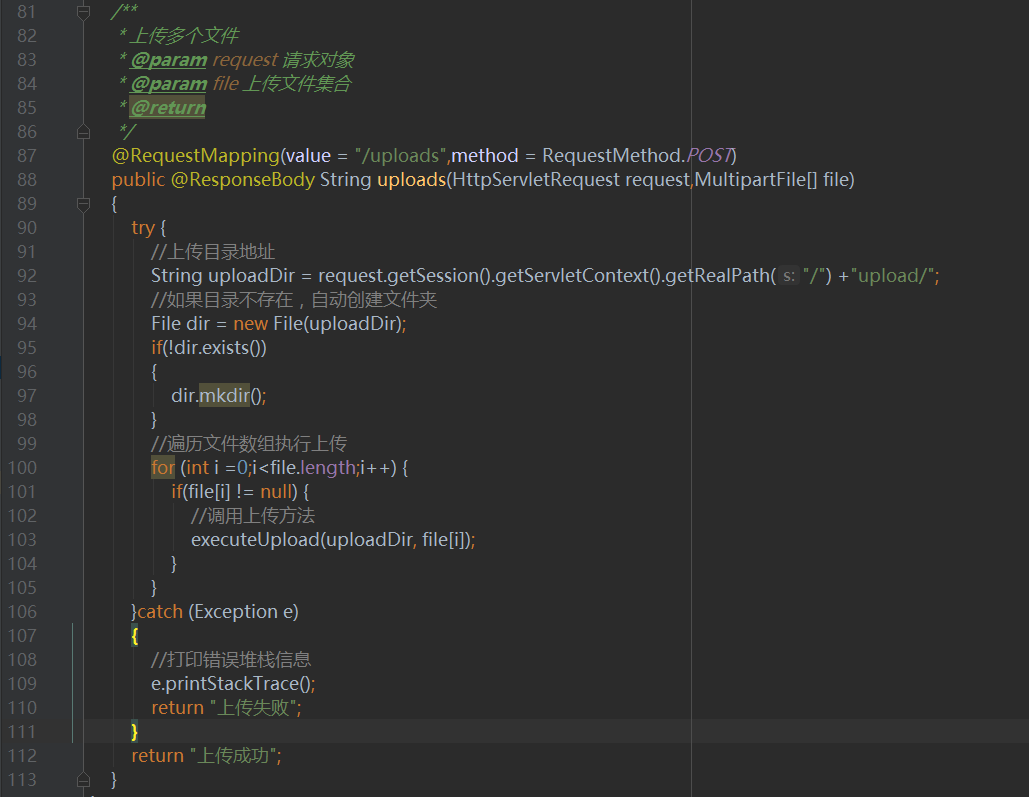Click line number 87 in the gutter

point(27,156)
